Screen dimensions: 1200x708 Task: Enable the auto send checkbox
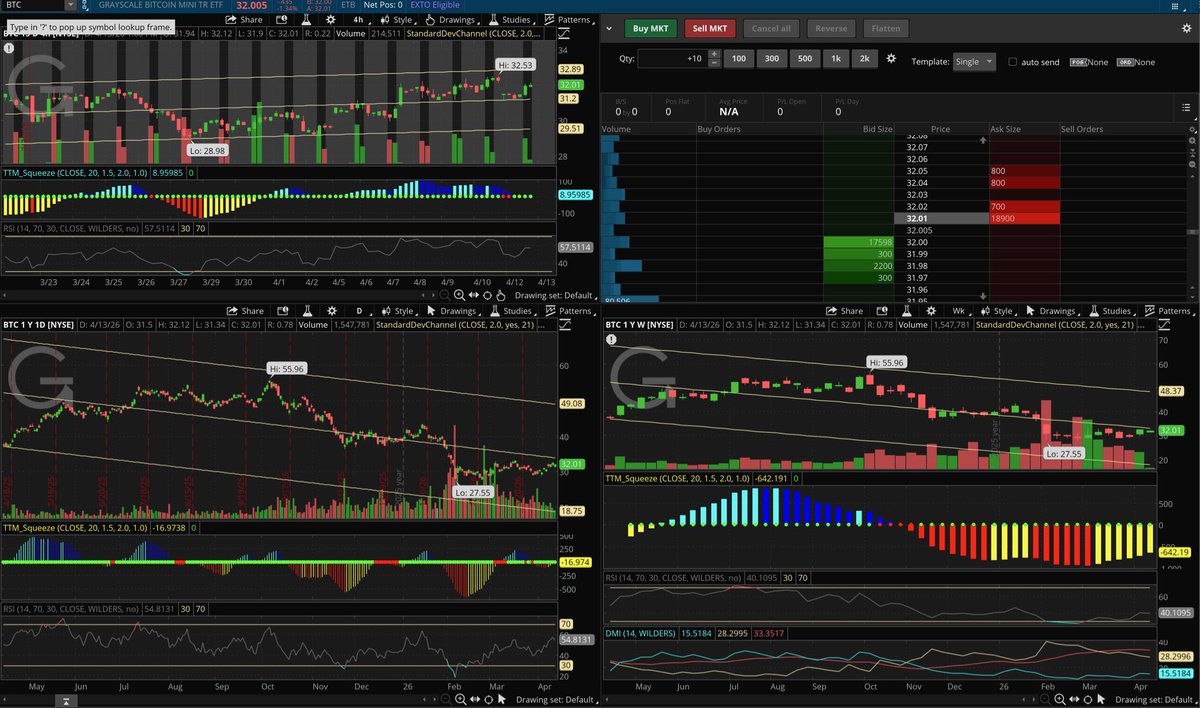pos(1013,62)
